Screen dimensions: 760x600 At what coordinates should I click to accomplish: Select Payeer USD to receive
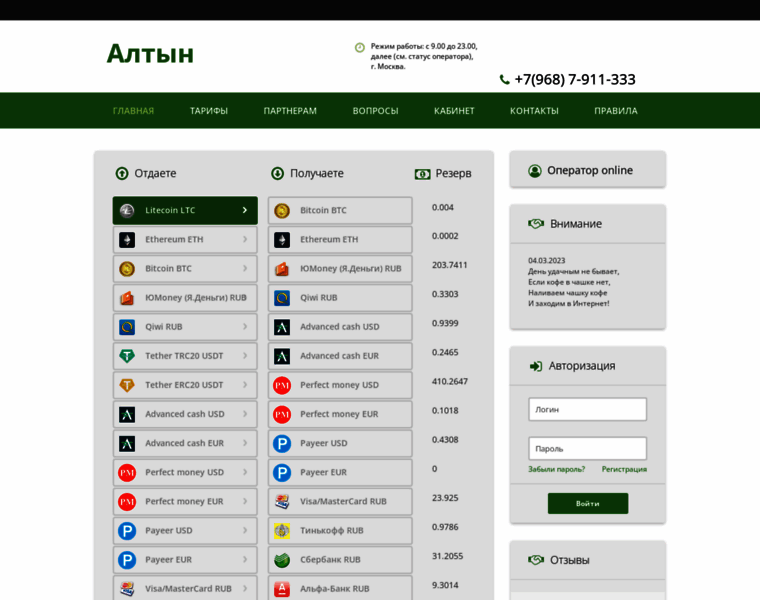click(x=340, y=443)
